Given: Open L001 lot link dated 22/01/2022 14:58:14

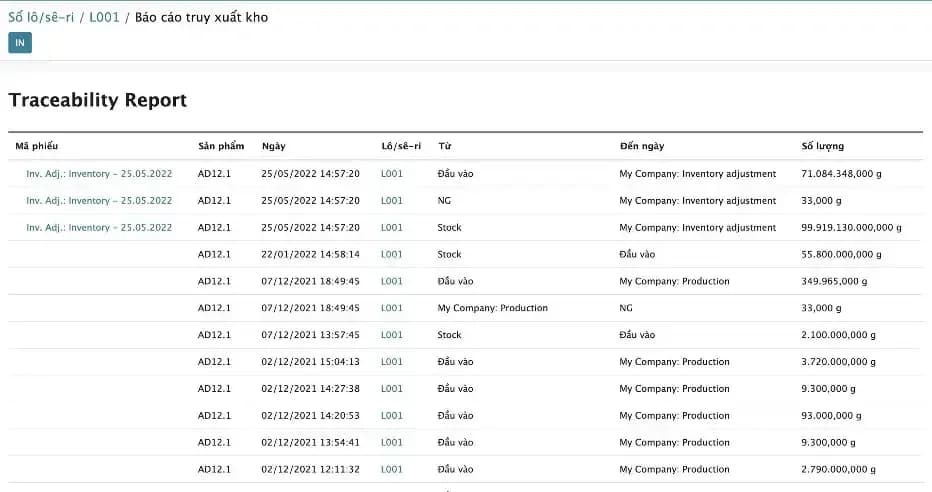Looking at the screenshot, I should pos(392,254).
